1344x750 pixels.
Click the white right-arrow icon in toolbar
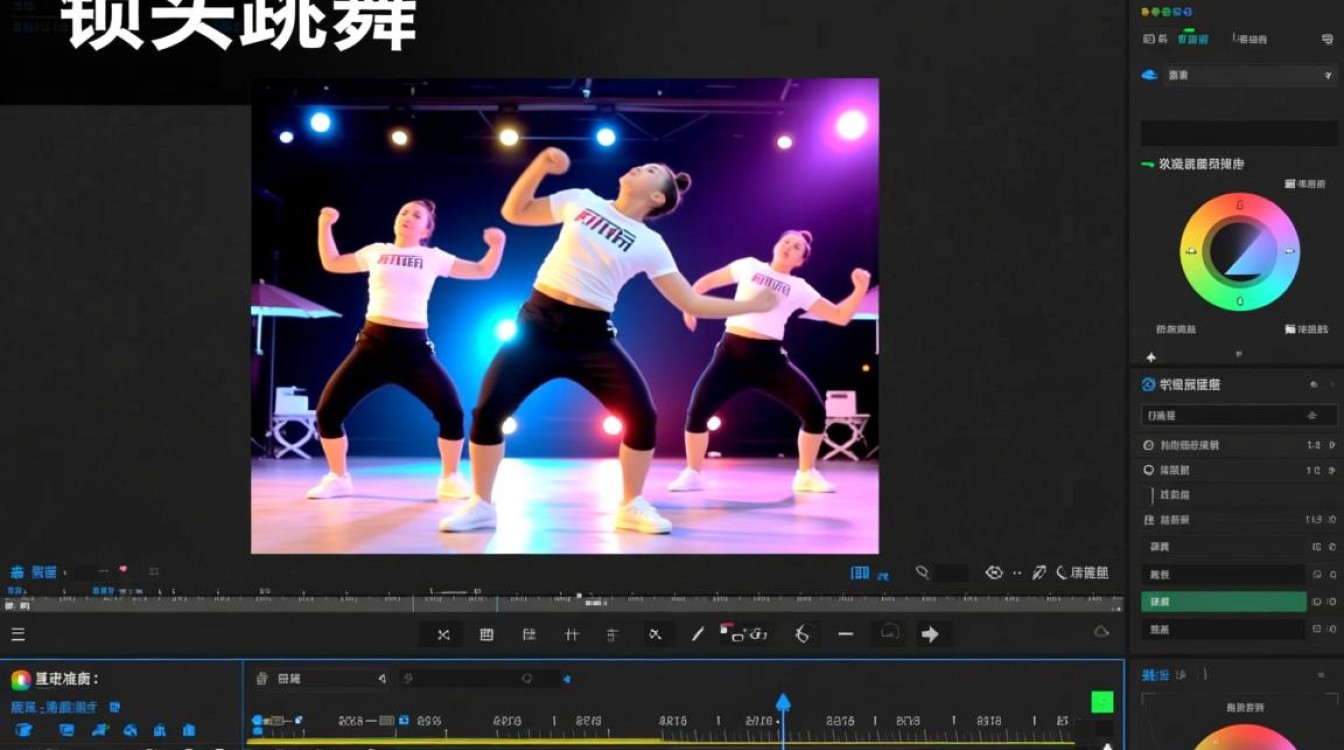(x=930, y=634)
